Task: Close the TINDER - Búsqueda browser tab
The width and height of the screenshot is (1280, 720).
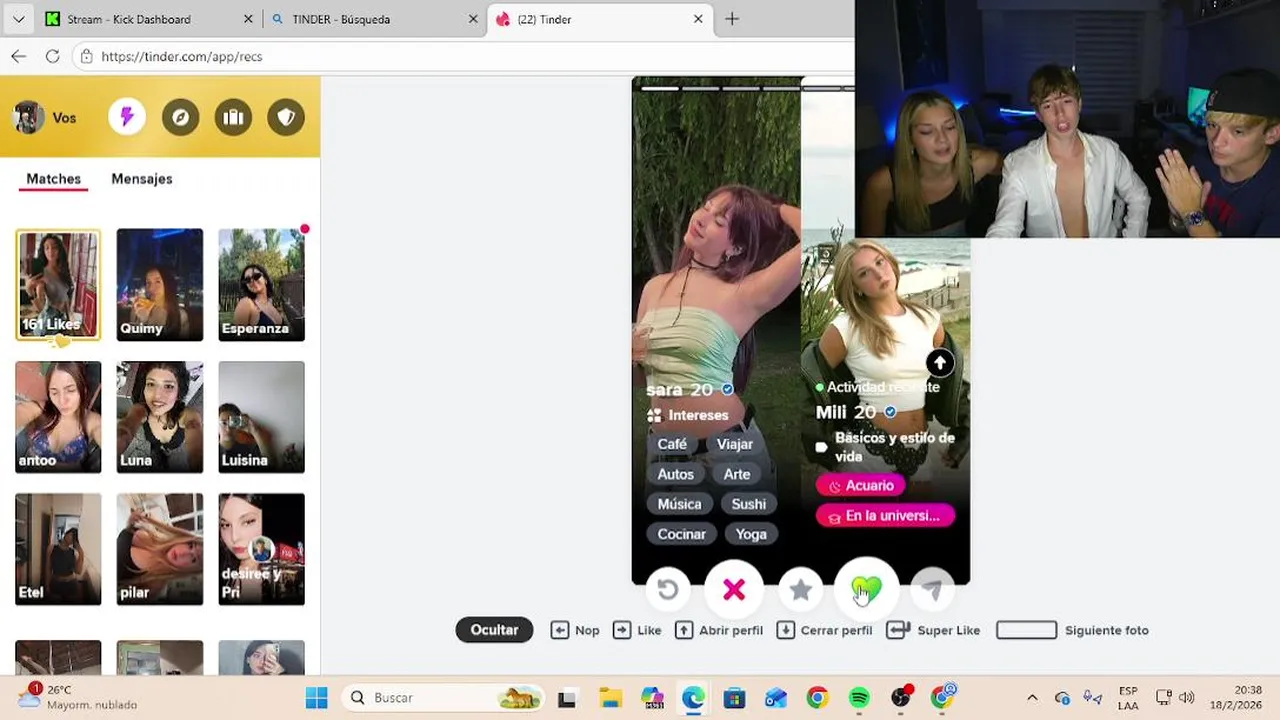Action: 473,19
